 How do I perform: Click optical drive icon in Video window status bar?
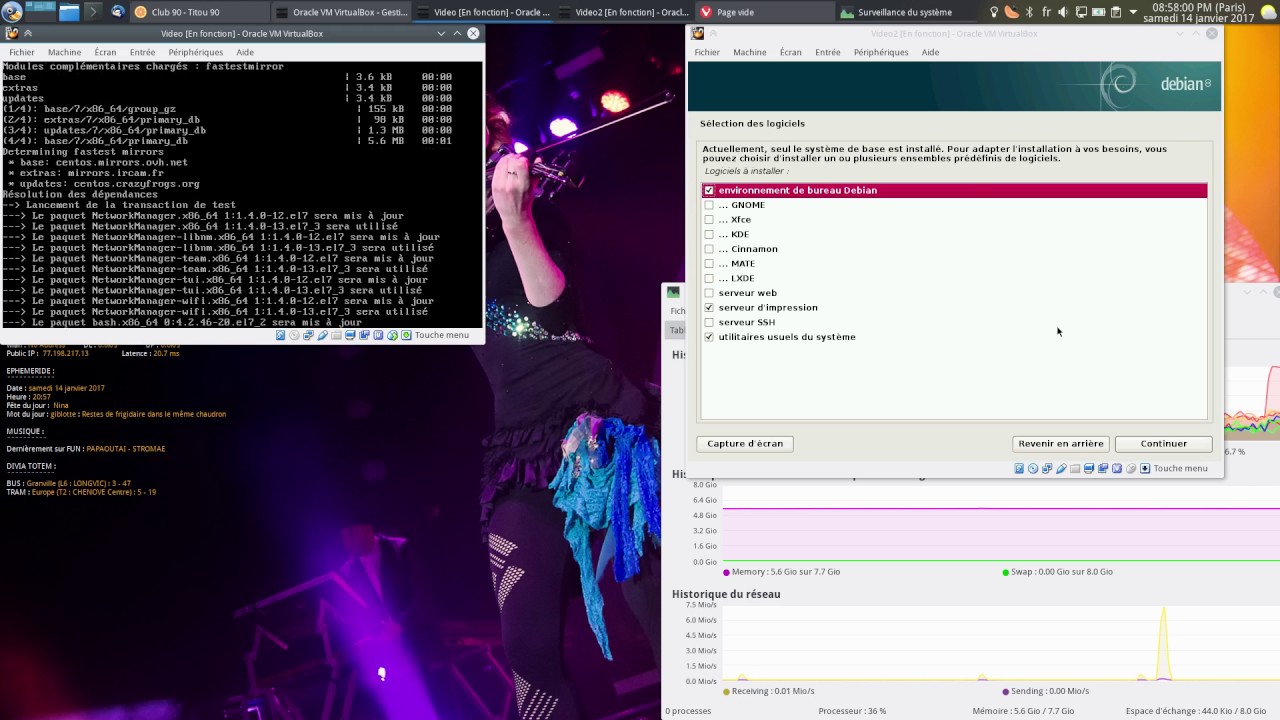click(x=294, y=335)
